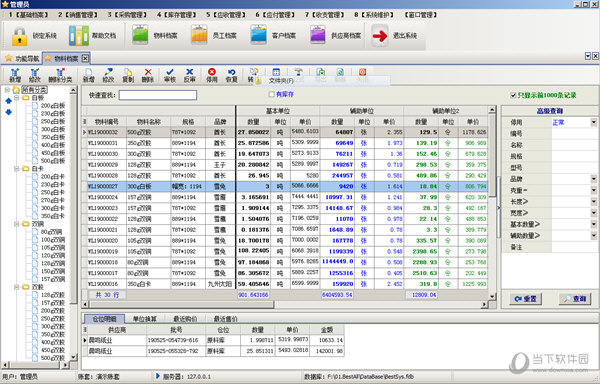Collapse the 双胶 tree folder
Screen dimensions: 600x384
pos(16,287)
